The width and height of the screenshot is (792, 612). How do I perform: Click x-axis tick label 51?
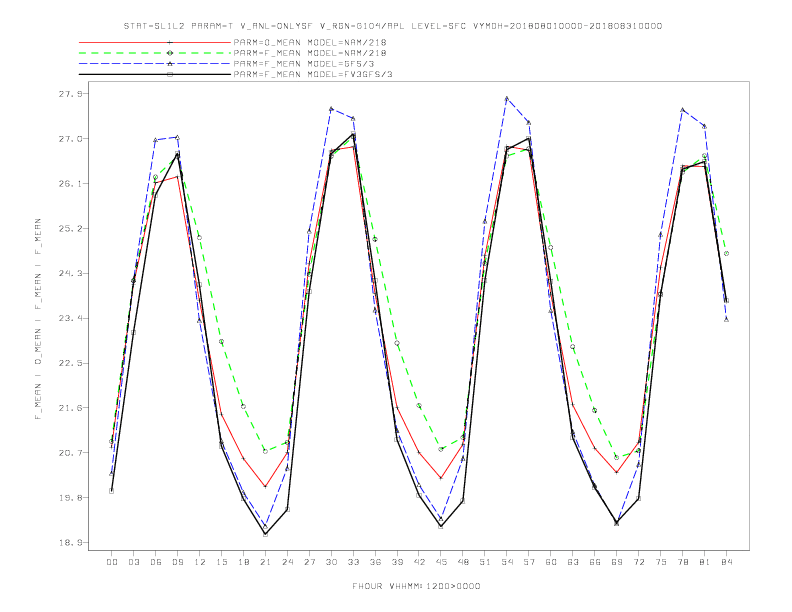485,562
